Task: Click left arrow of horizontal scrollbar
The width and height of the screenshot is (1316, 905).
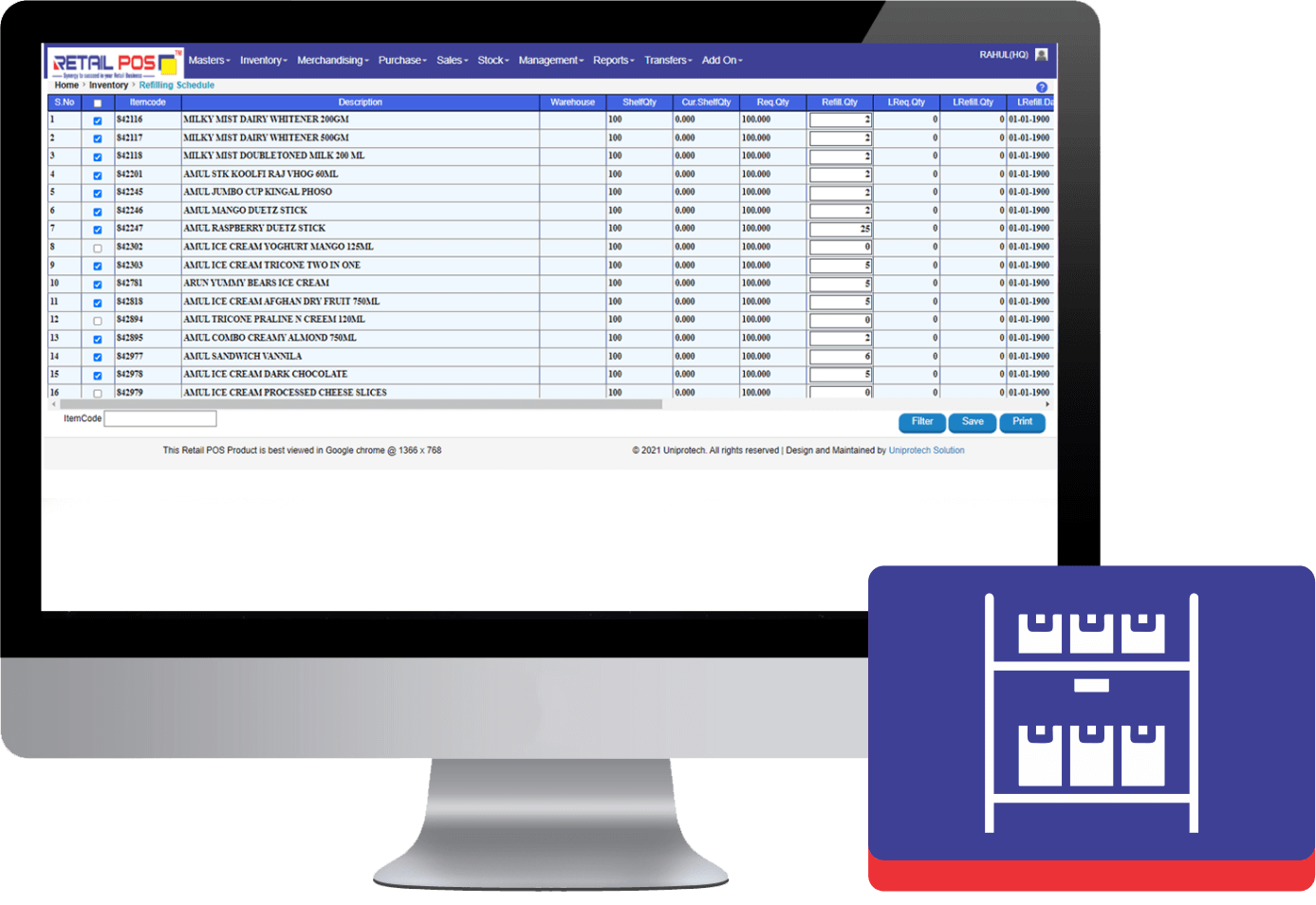Action: pyautogui.click(x=54, y=404)
